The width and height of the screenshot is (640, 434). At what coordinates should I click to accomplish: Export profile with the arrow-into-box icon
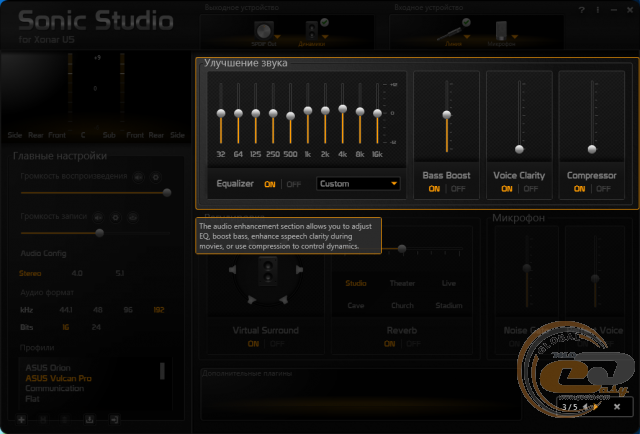114,419
